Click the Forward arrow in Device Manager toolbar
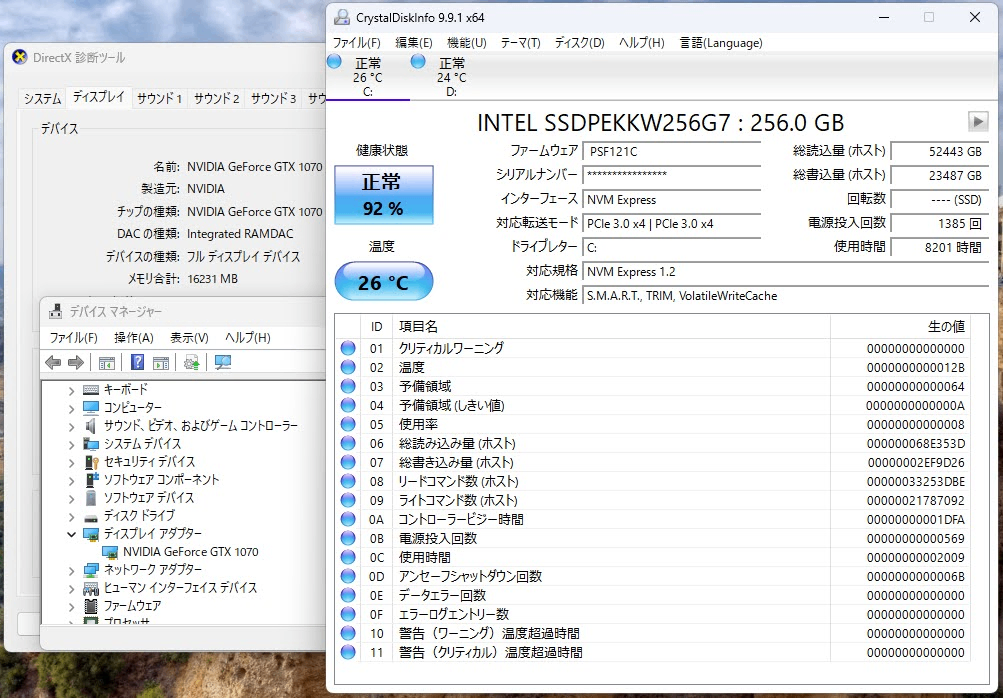 pos(75,363)
